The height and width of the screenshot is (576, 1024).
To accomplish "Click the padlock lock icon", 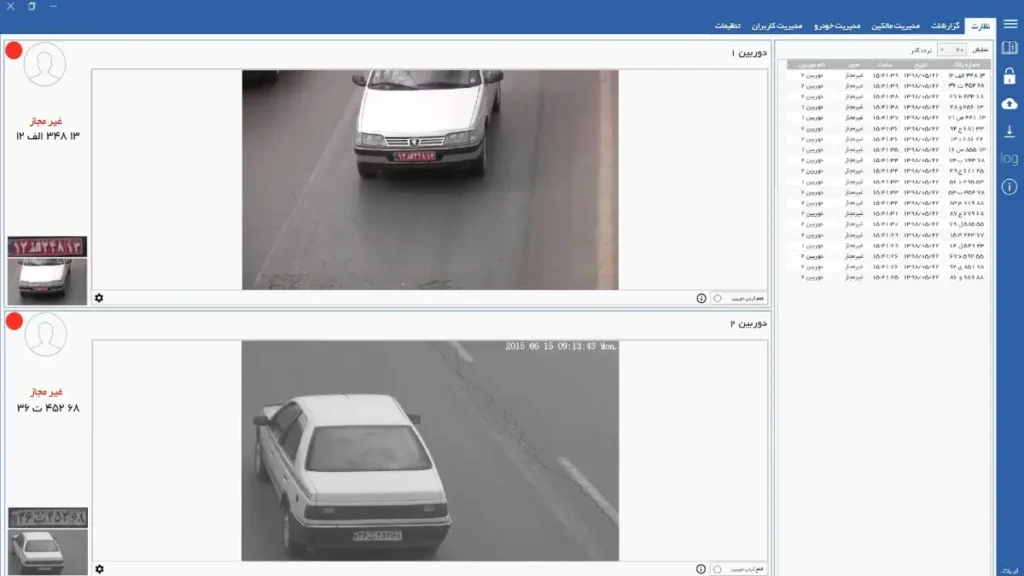I will tap(1010, 76).
